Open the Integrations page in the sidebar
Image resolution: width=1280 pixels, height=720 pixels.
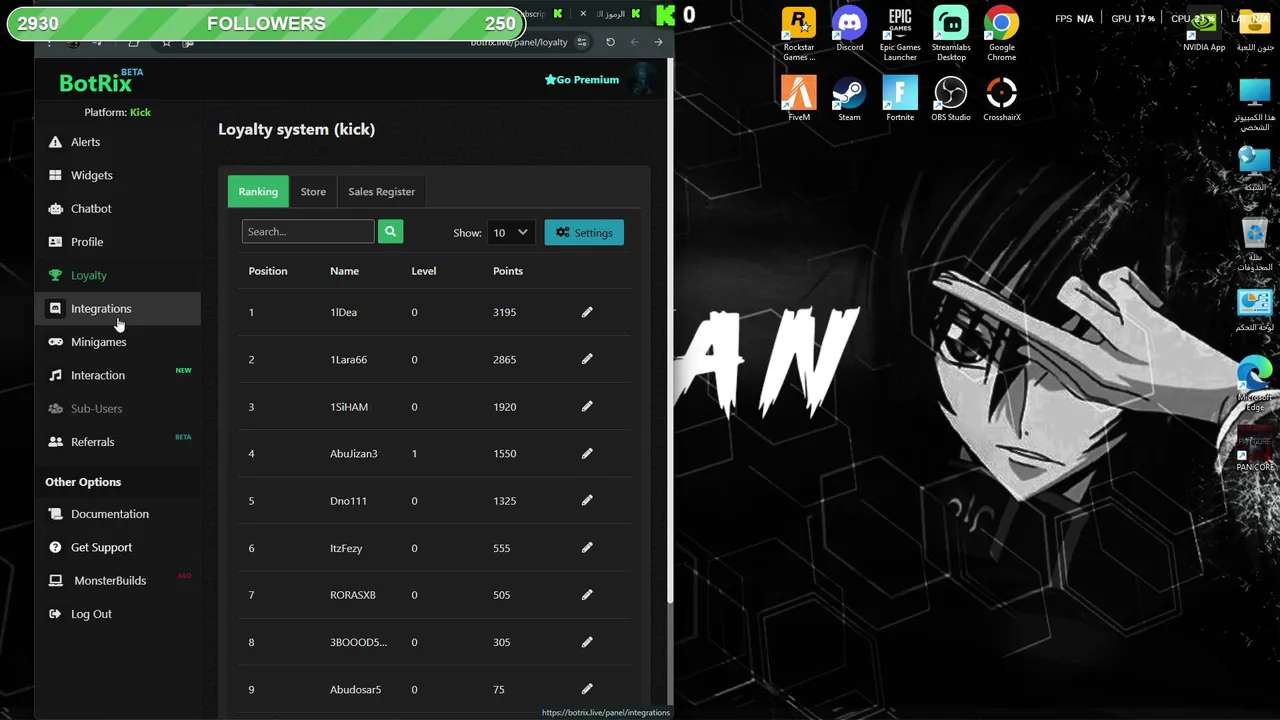118,308
